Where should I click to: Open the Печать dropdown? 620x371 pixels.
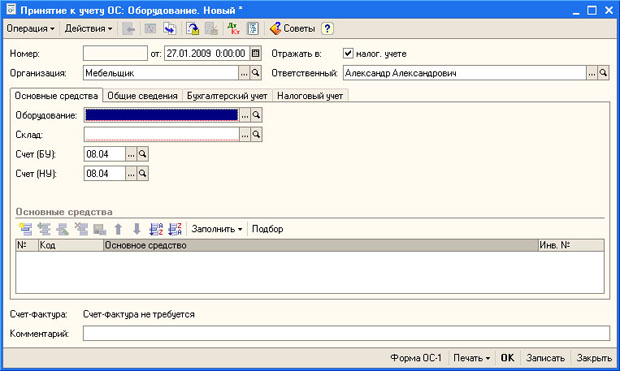tap(472, 358)
